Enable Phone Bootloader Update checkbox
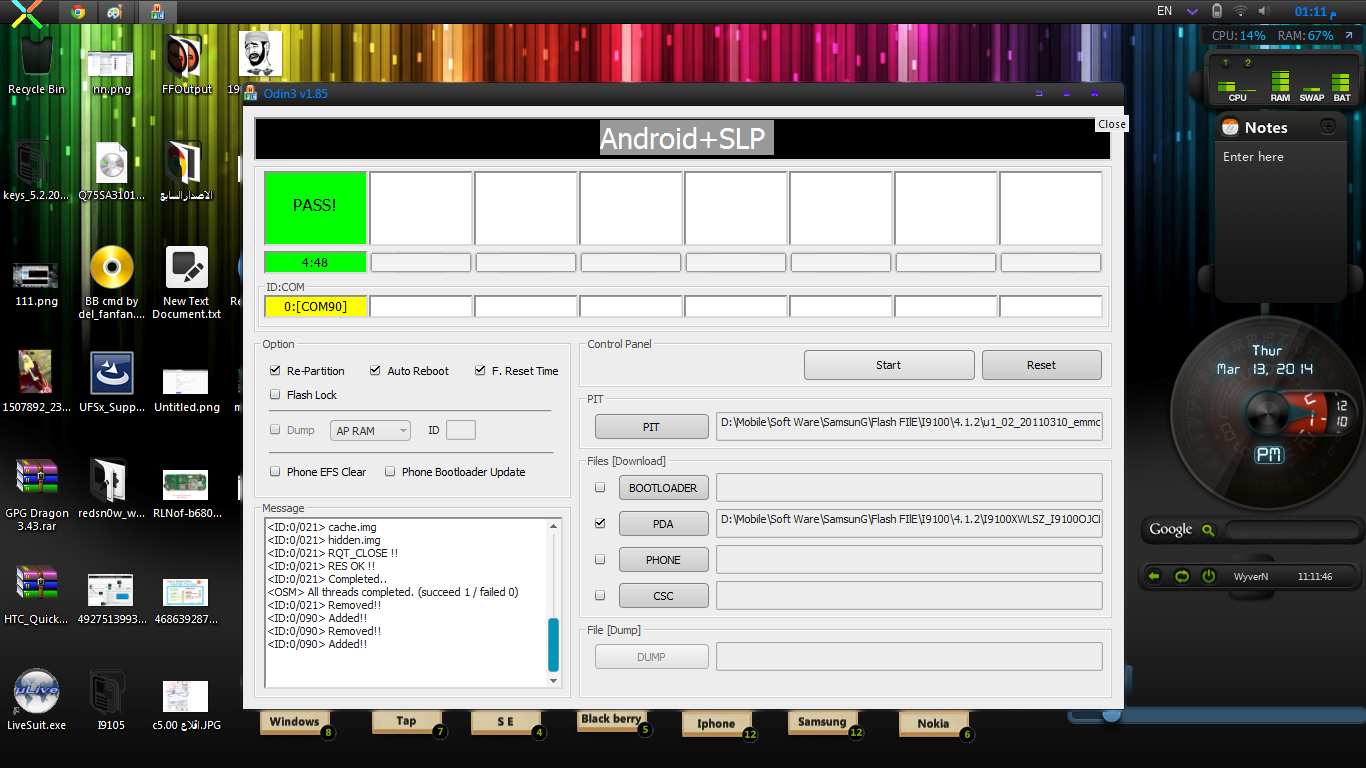1366x768 pixels. click(x=391, y=472)
